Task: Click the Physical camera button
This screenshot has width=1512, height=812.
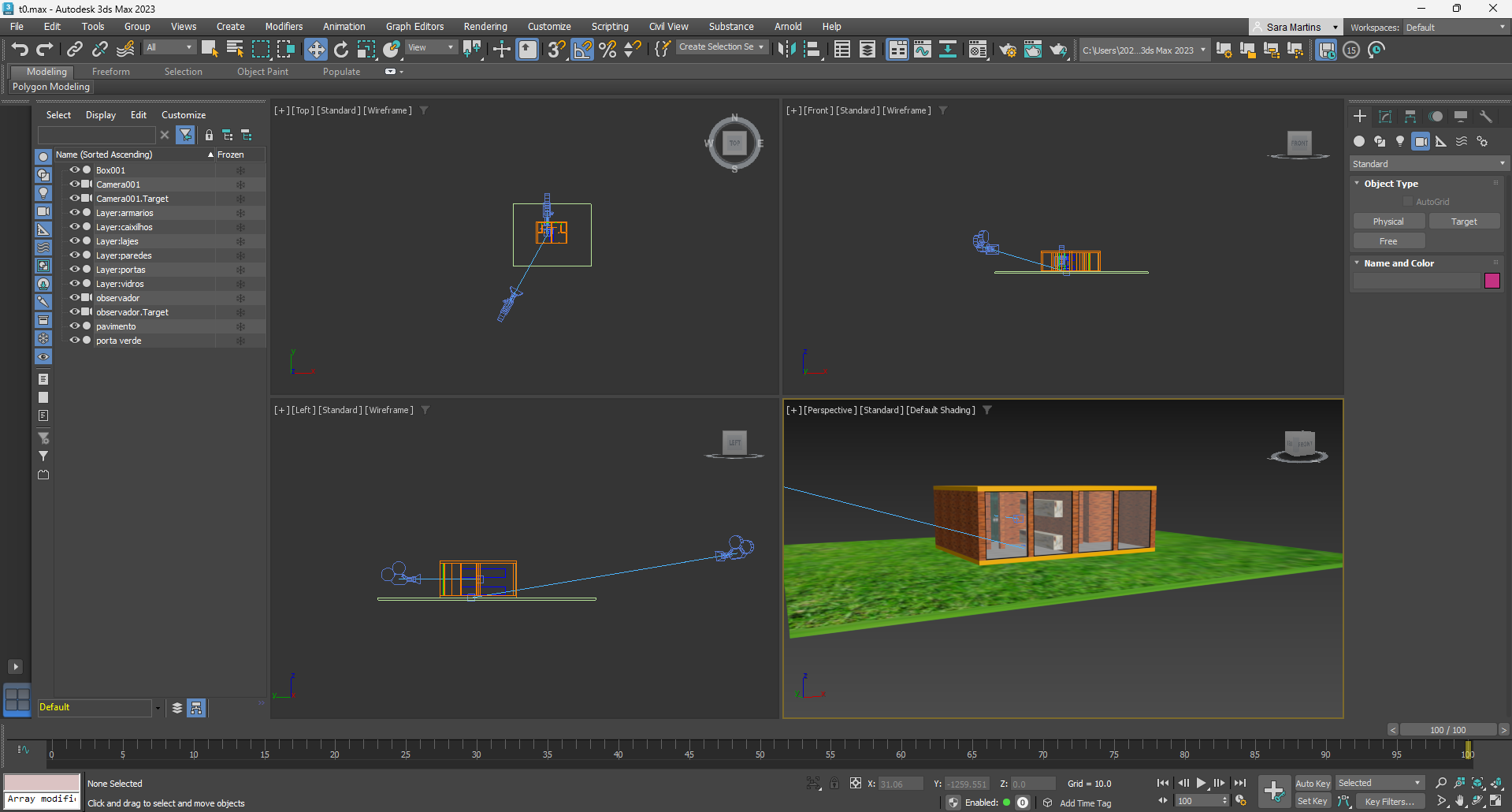Action: (1388, 222)
